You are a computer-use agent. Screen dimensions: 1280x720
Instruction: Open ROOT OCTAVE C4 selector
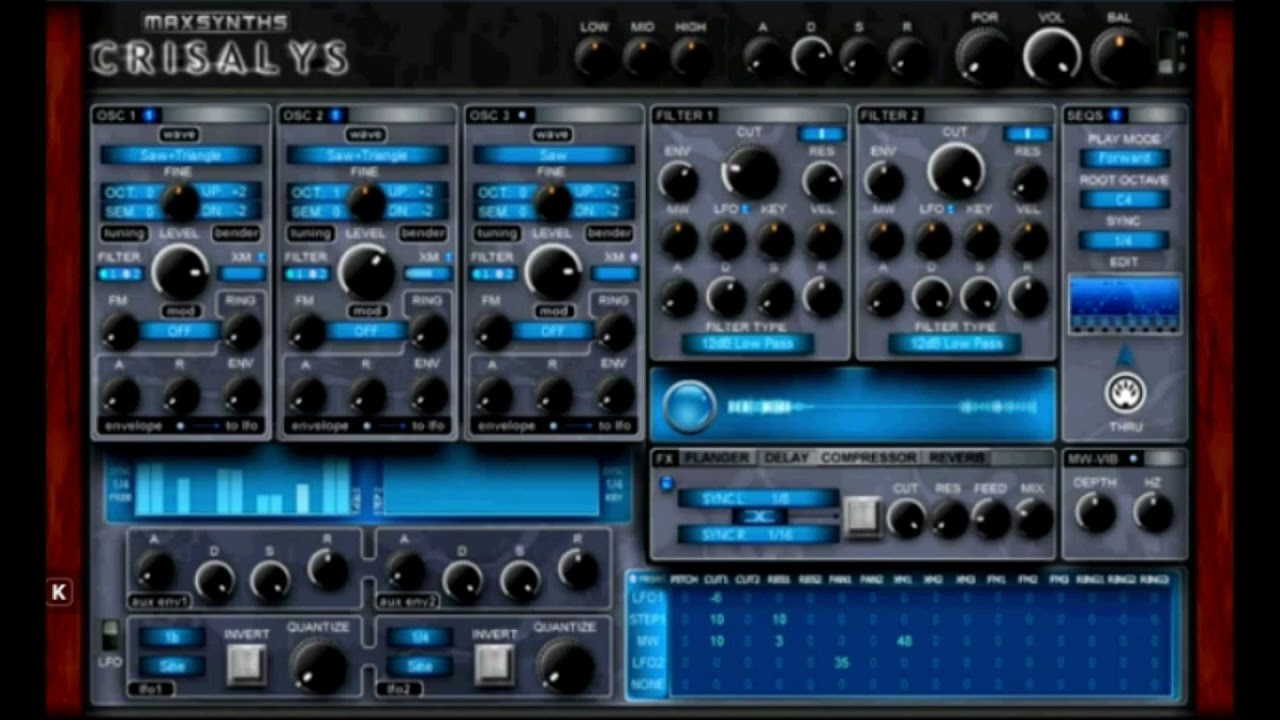pyautogui.click(x=1125, y=200)
